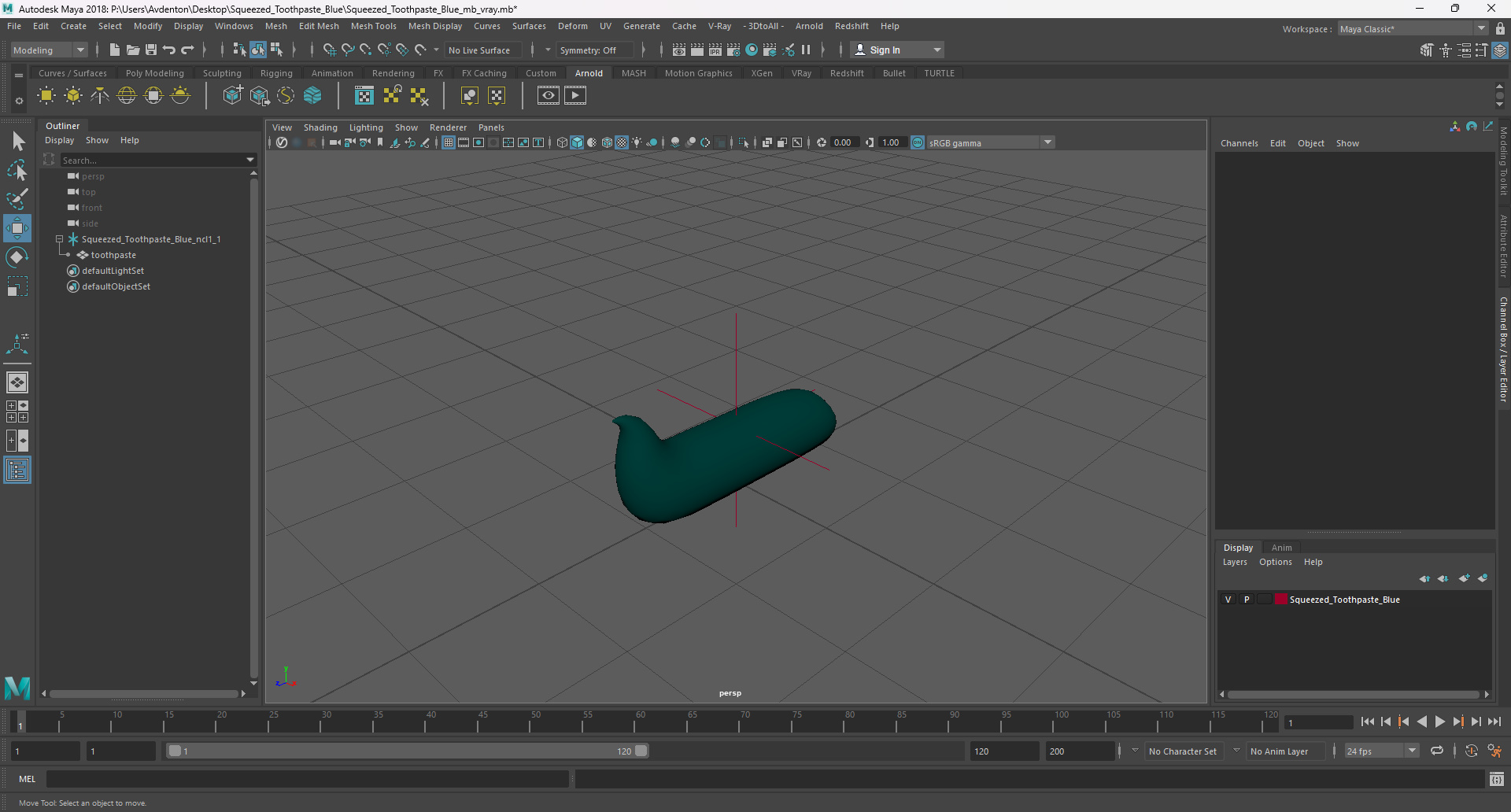
Task: Create new layer icon in the layer editor
Action: coord(1464,578)
